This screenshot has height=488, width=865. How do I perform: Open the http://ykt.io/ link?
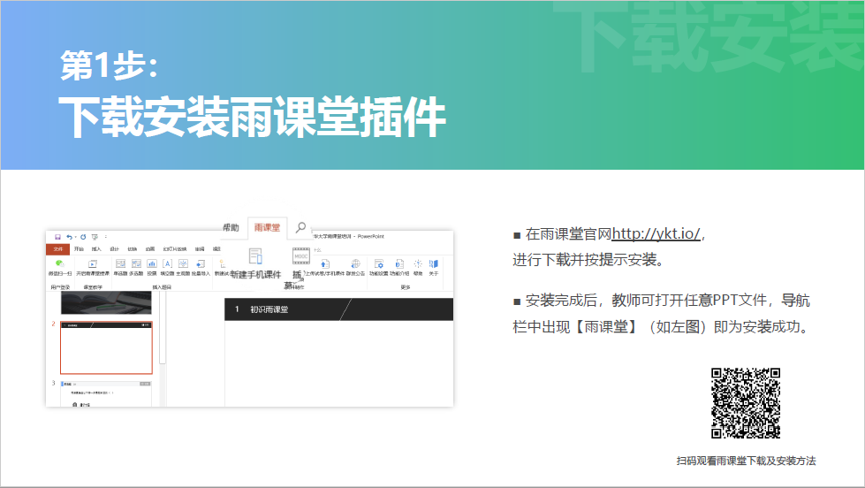click(x=656, y=234)
